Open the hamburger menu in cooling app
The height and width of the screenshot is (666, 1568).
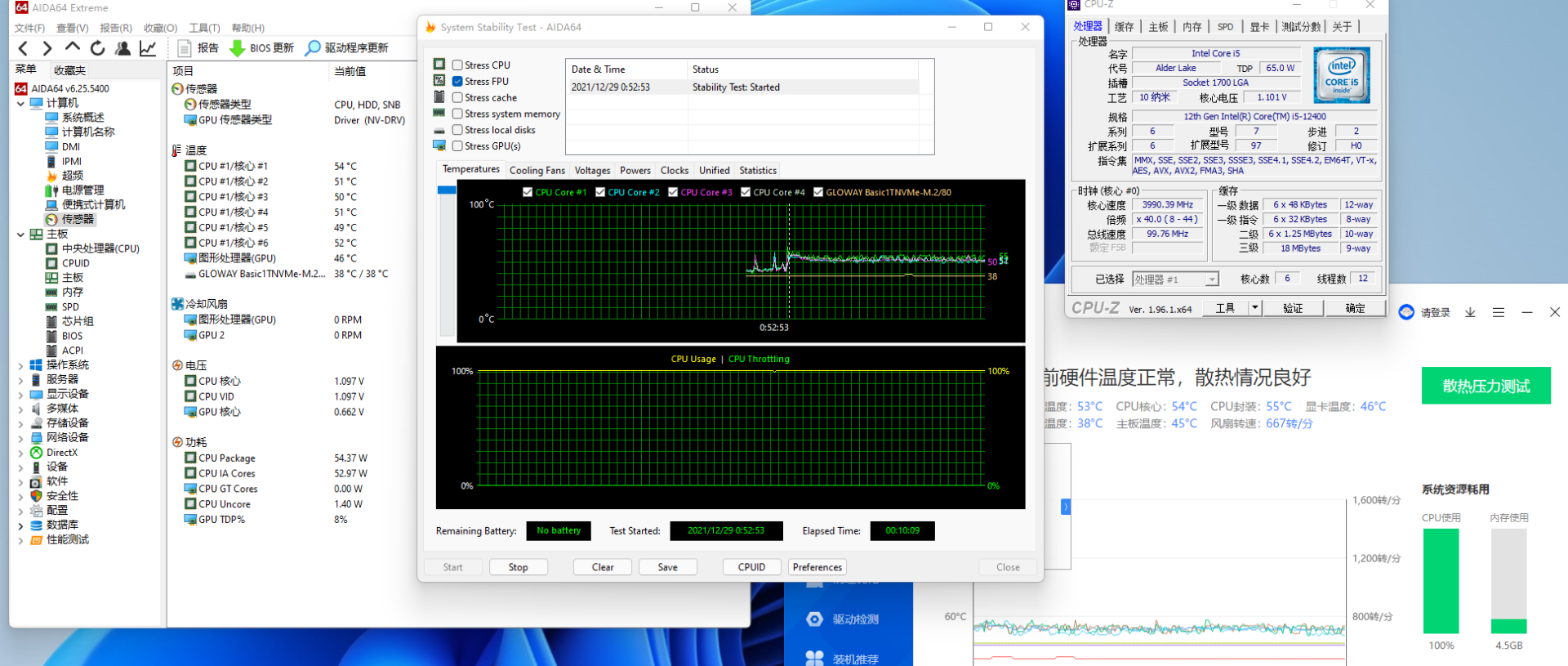1499,312
